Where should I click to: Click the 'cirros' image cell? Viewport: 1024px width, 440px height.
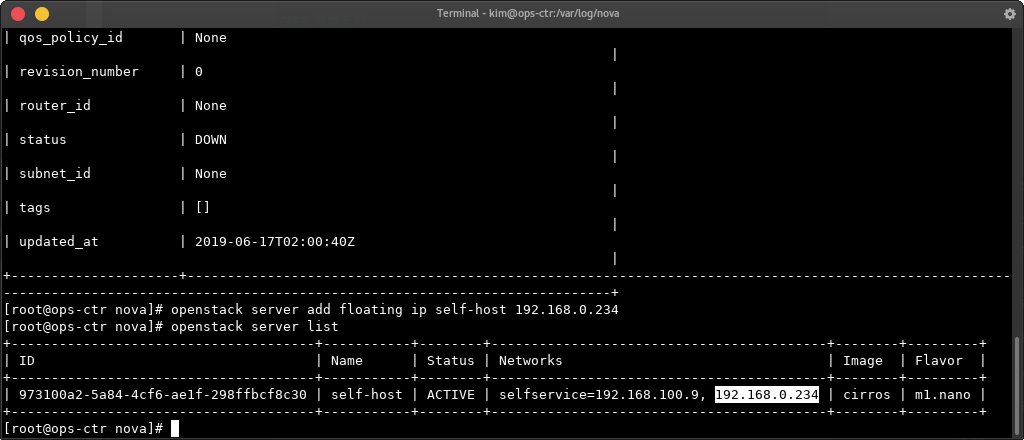pyautogui.click(x=867, y=394)
